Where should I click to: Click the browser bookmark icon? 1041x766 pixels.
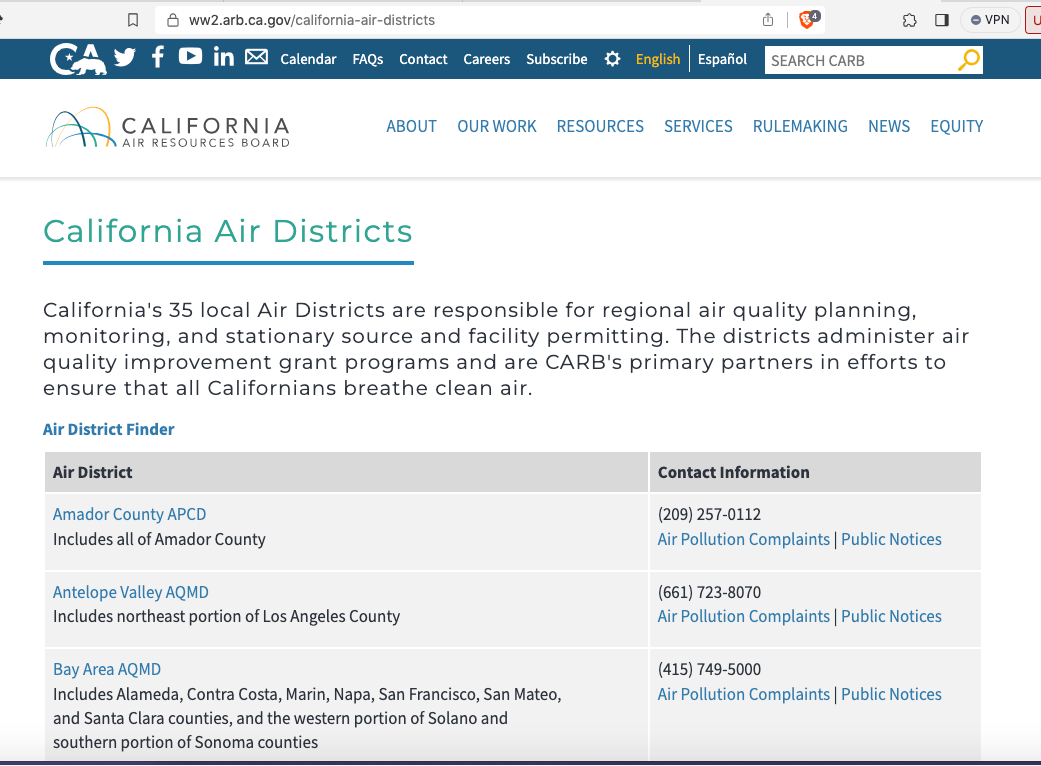point(133,21)
